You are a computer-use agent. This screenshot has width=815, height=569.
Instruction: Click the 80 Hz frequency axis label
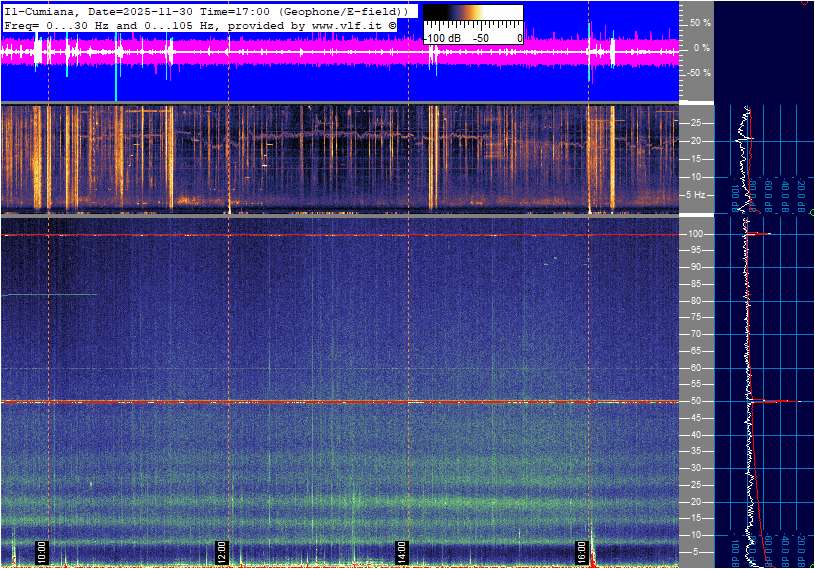click(697, 301)
